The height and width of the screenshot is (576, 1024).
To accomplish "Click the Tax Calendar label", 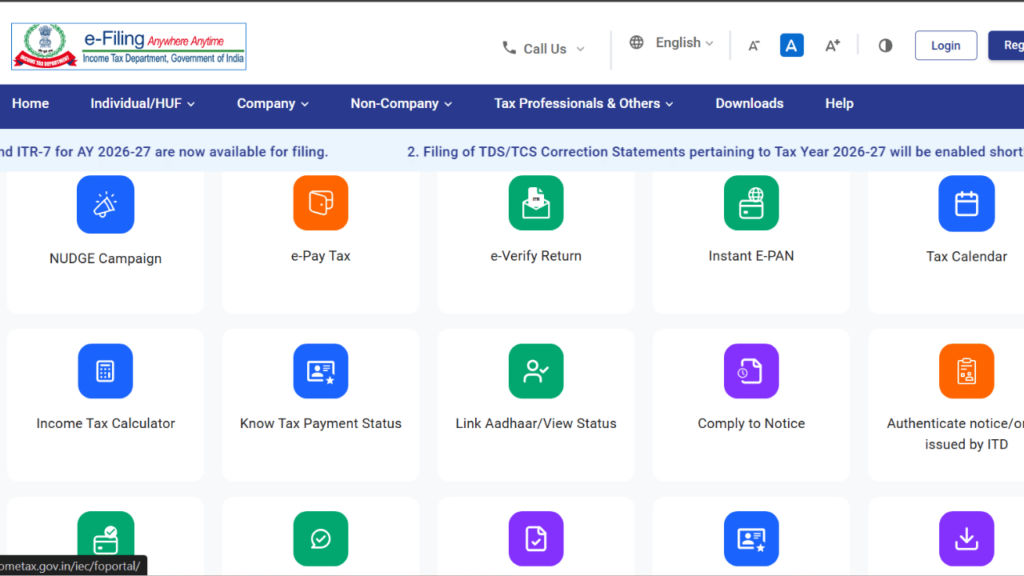I will click(967, 257).
